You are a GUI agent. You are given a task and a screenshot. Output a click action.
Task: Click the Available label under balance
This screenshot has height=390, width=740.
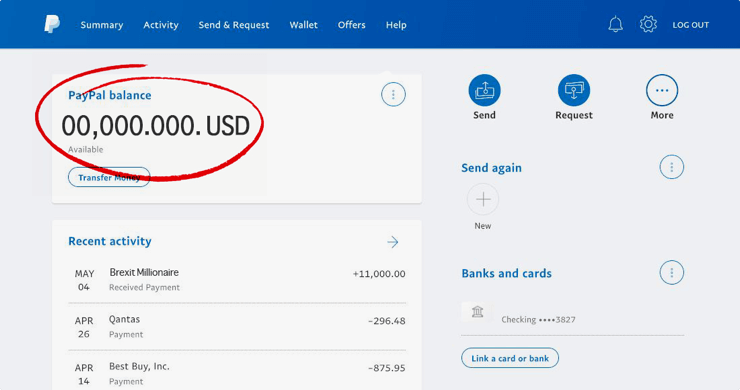tap(85, 150)
